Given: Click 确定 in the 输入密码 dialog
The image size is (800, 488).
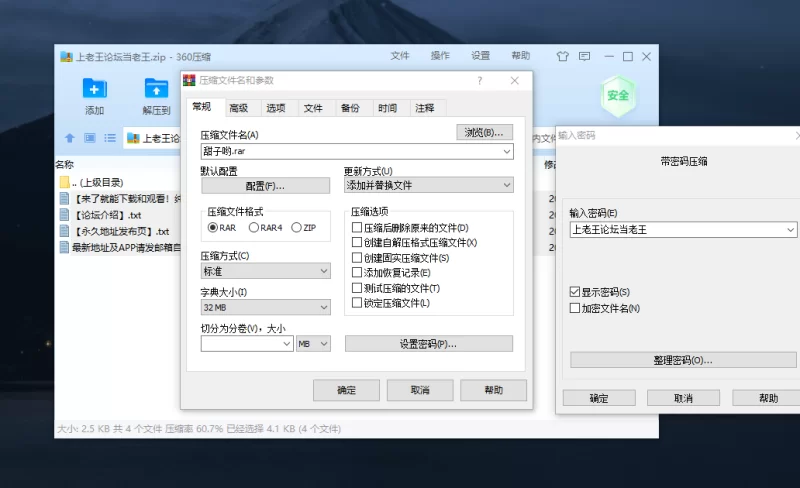Looking at the screenshot, I should pos(599,398).
